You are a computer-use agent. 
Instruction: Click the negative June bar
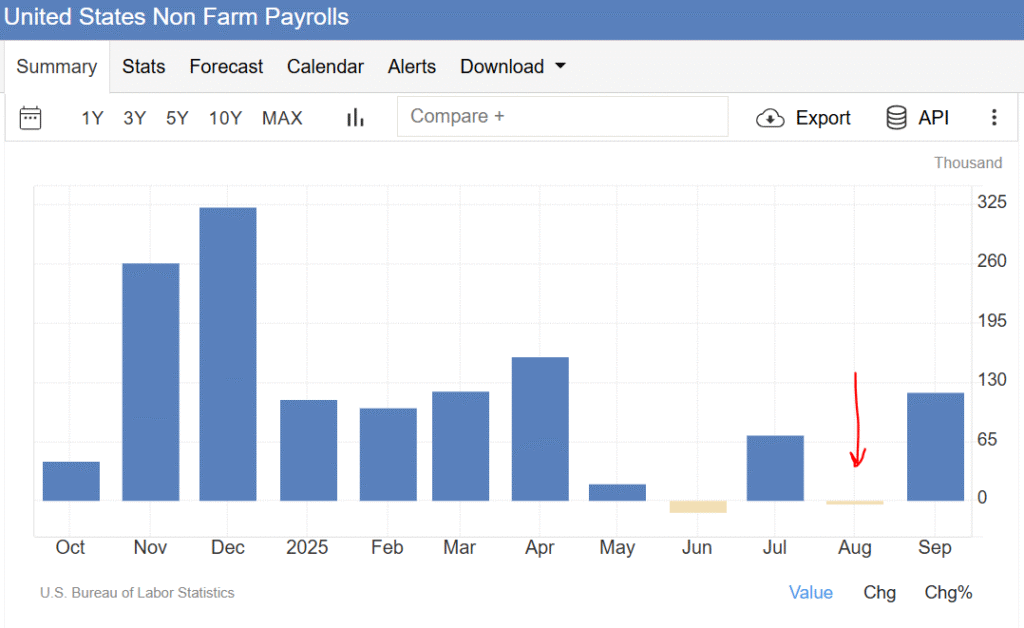698,506
